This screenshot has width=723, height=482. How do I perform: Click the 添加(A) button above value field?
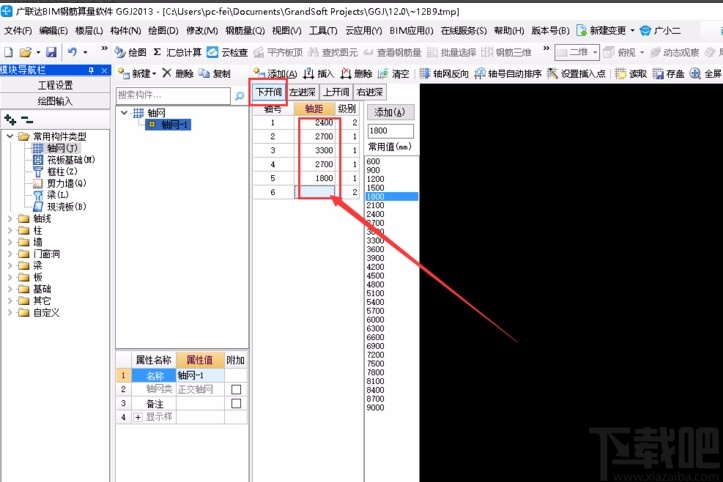pyautogui.click(x=390, y=112)
